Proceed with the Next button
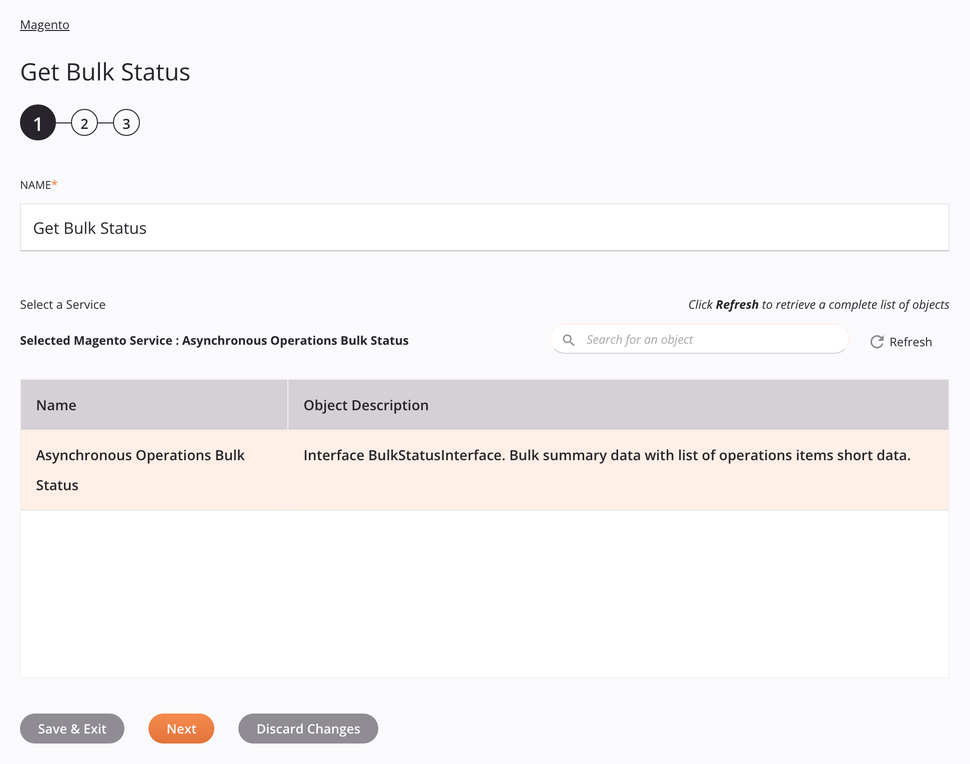 click(181, 729)
